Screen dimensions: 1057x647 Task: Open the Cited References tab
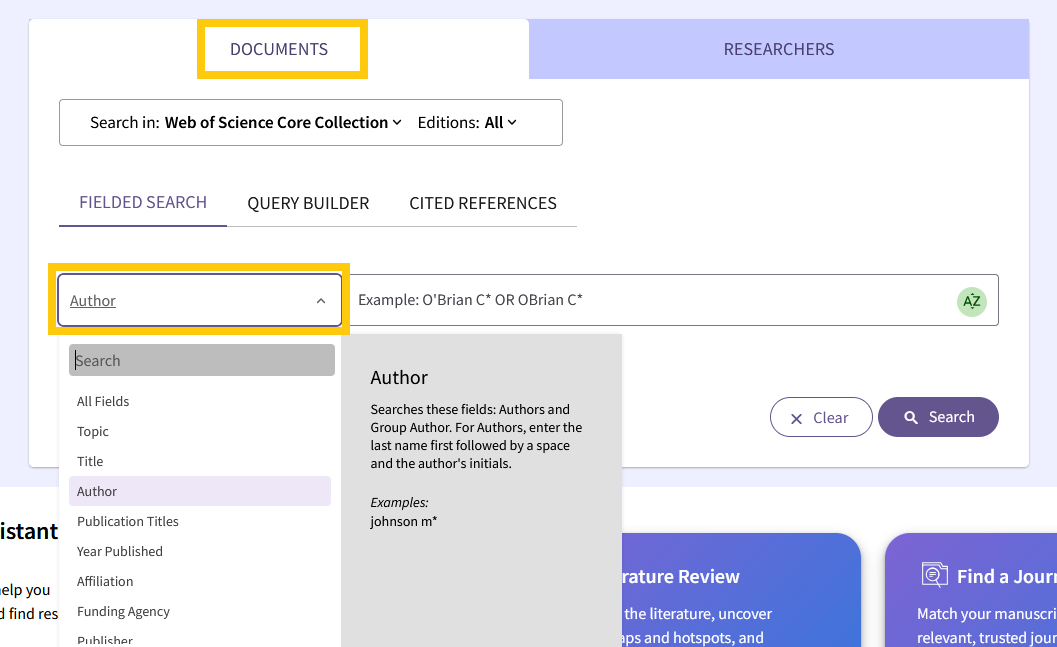pos(483,204)
